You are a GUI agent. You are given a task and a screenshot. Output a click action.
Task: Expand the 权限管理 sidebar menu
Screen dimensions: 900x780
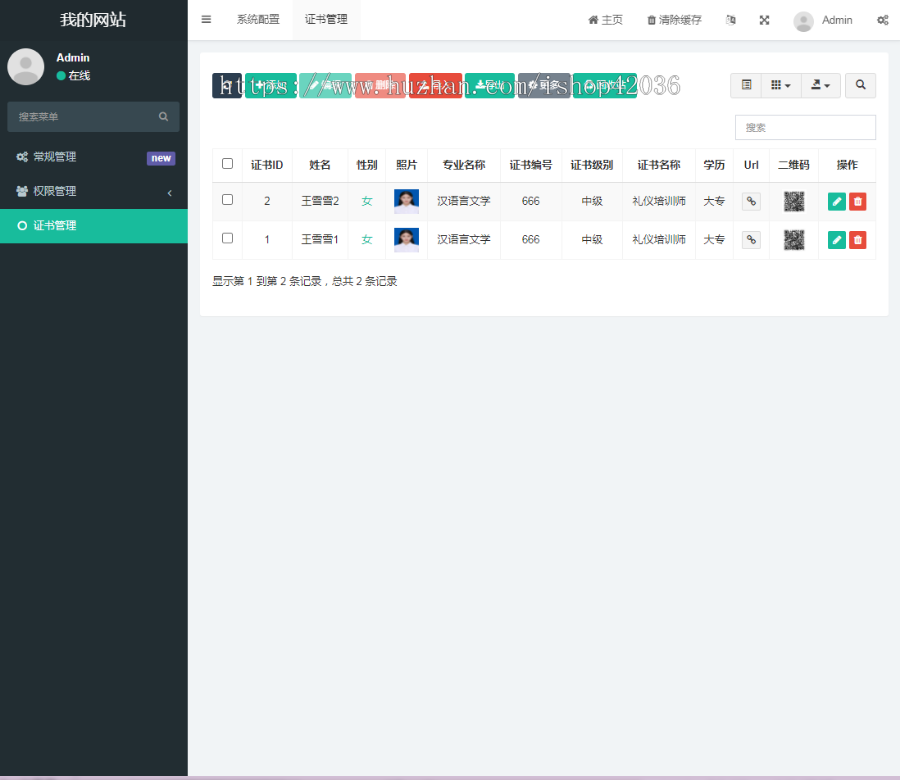pyautogui.click(x=93, y=191)
